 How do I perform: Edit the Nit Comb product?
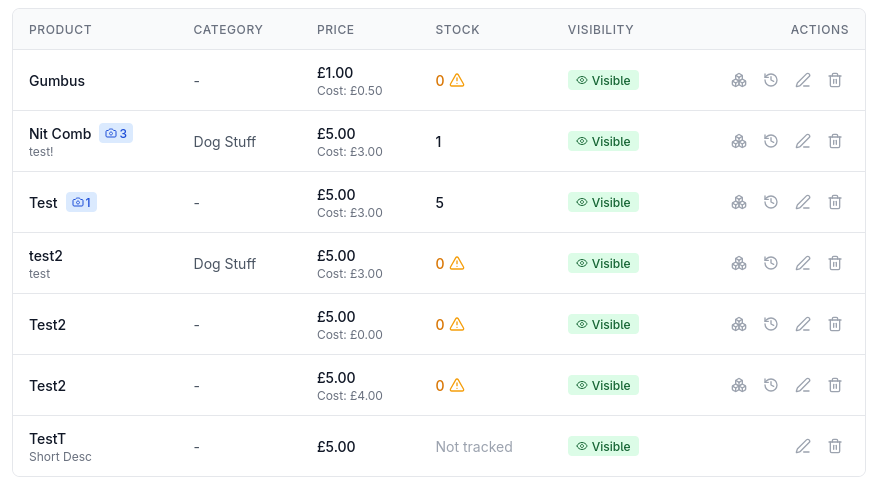point(803,141)
